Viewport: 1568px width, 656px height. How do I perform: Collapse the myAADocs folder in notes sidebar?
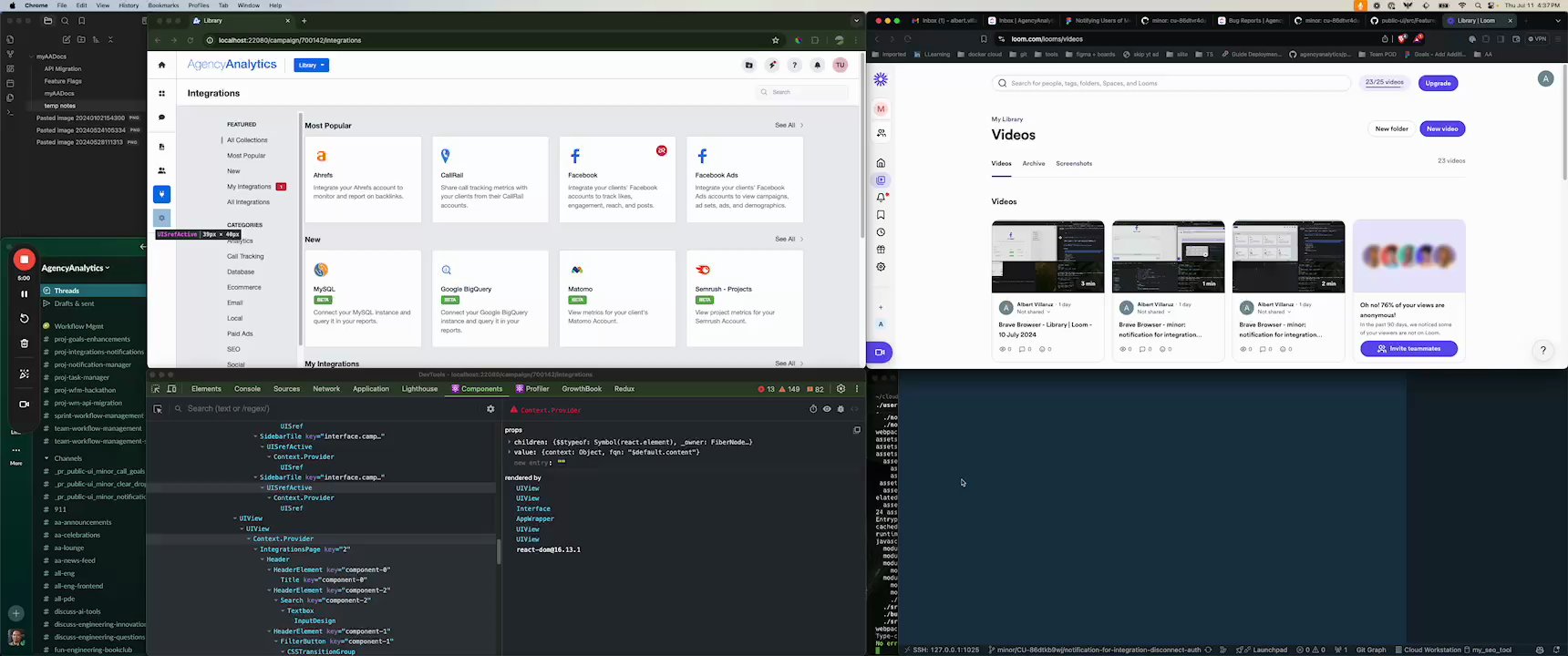click(x=32, y=56)
